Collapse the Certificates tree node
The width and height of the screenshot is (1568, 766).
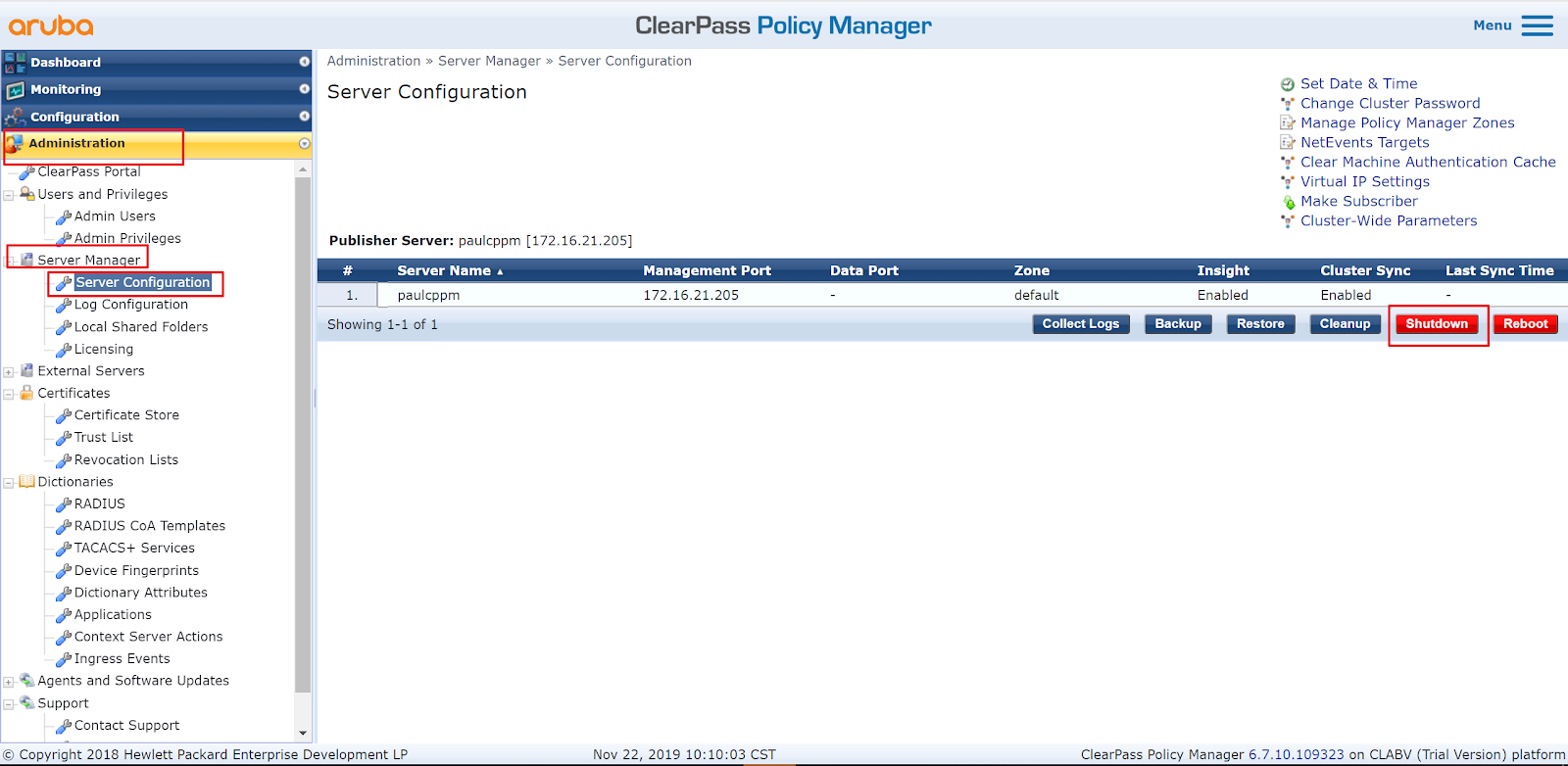coord(9,394)
